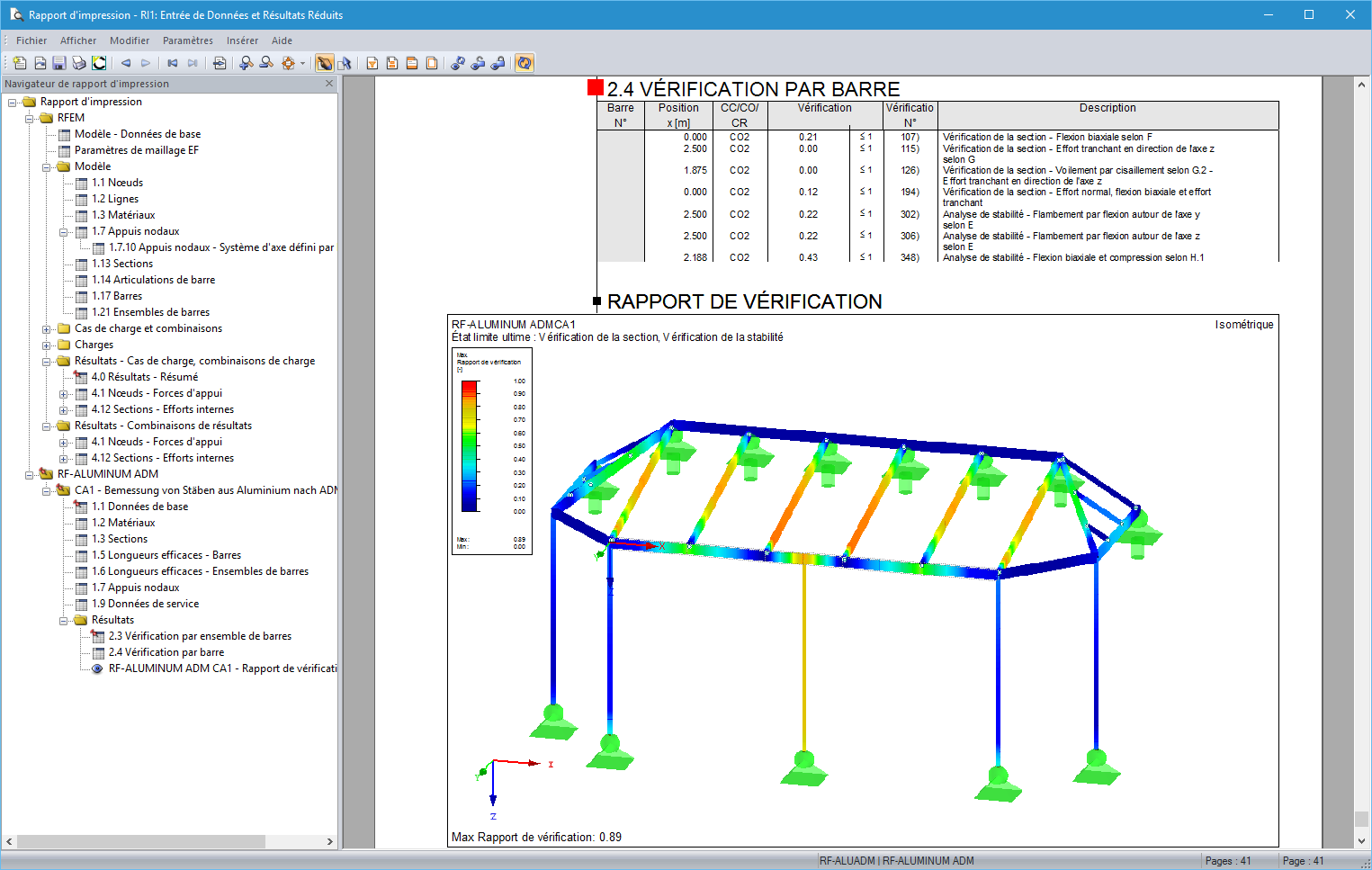
Task: Close the Navigateur de rapport d'impression panel
Action: [329, 84]
